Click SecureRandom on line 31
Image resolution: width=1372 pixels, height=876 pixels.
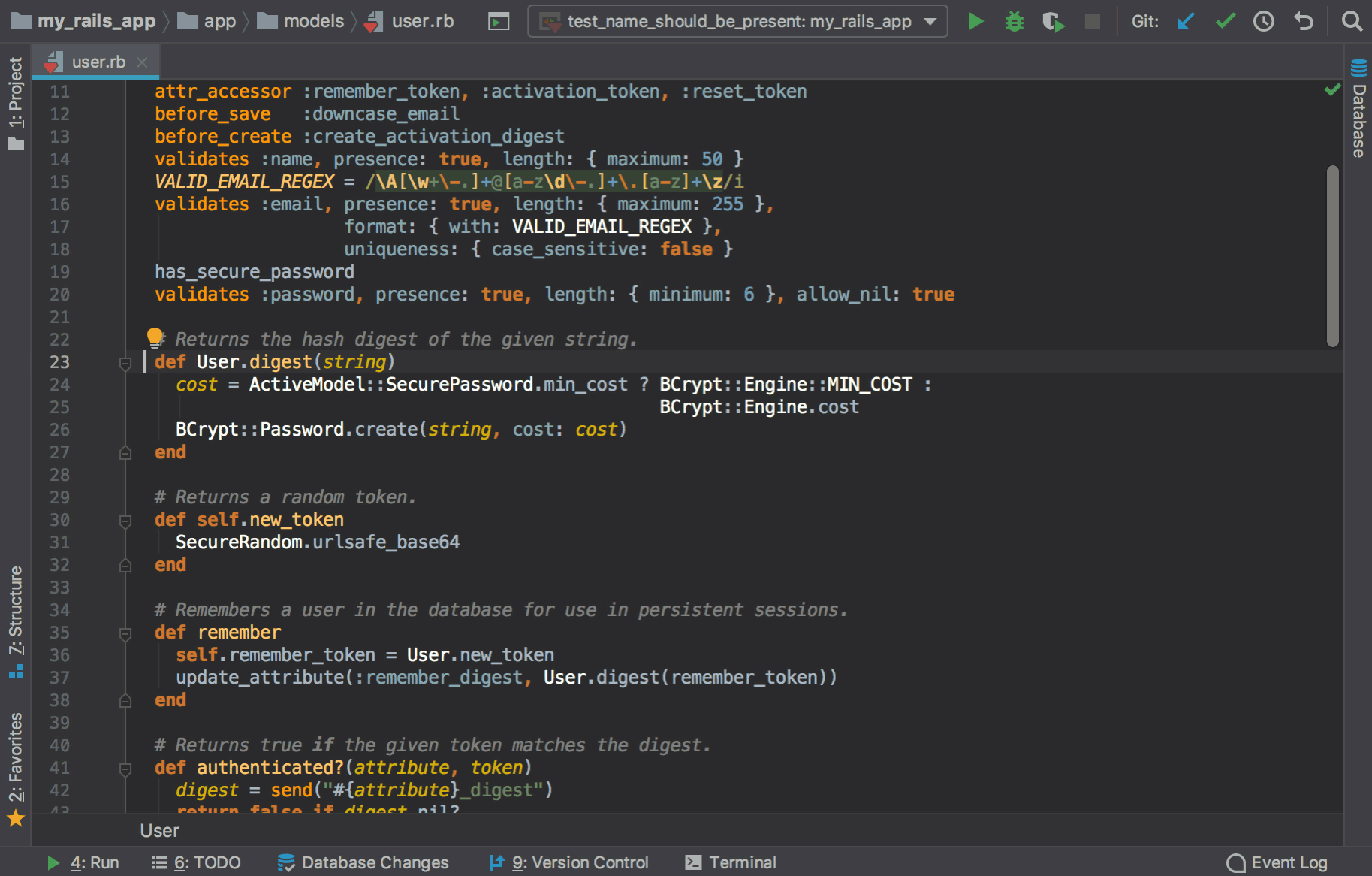coord(239,542)
